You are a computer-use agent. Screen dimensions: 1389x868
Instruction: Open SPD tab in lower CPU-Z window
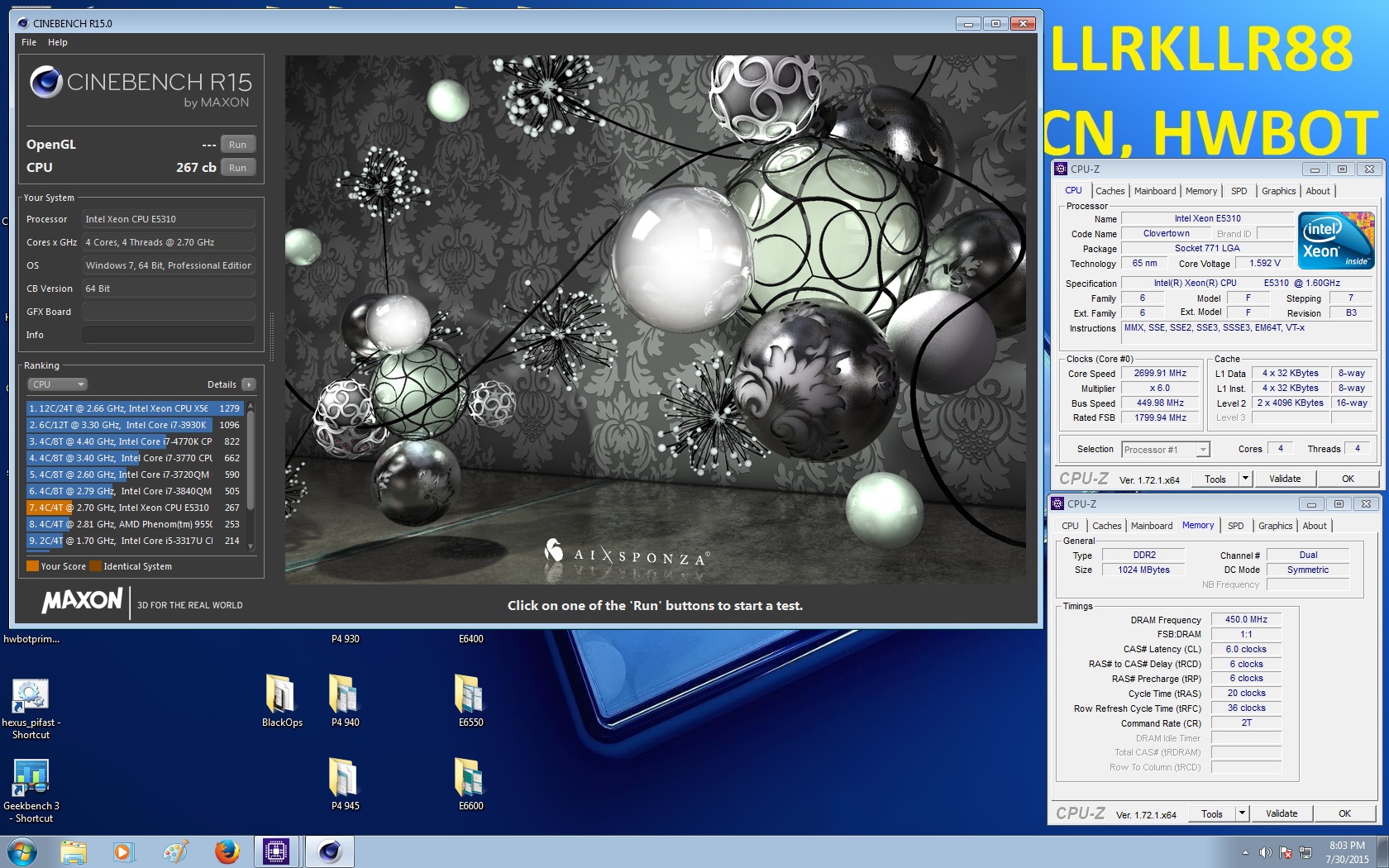[x=1235, y=526]
